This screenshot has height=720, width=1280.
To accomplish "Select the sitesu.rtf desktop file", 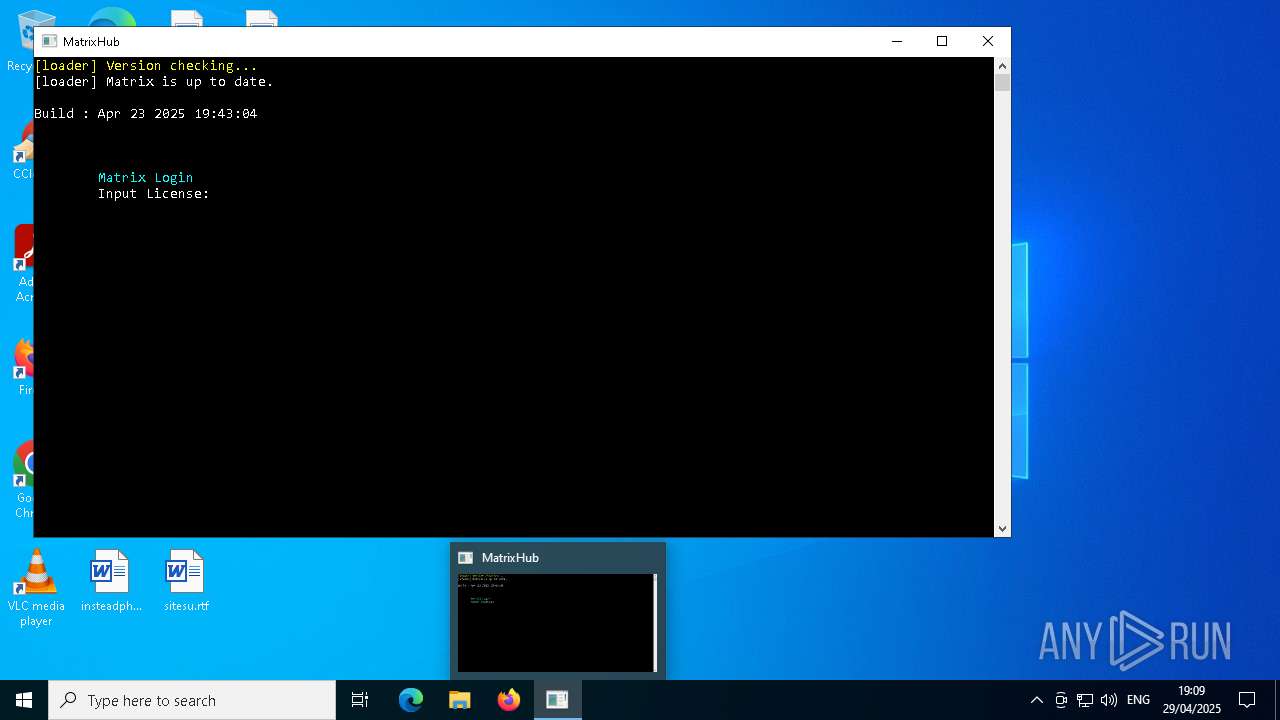I will [186, 581].
